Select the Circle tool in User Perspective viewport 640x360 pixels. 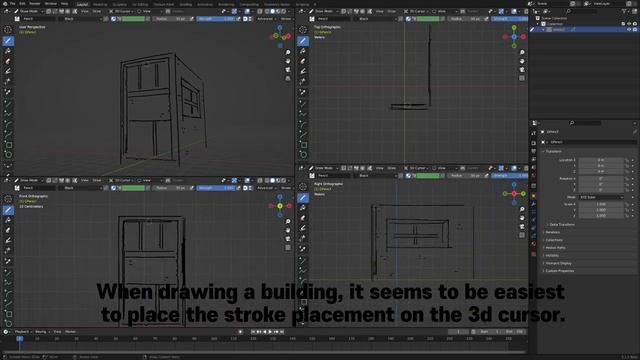[8, 155]
